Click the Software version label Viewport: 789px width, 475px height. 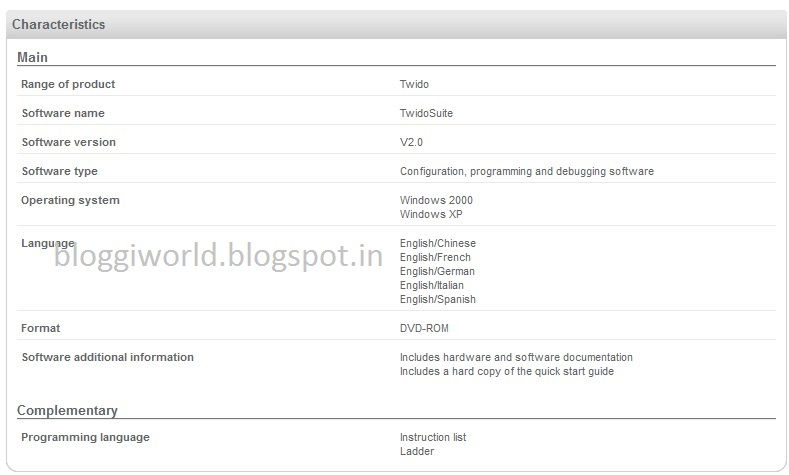point(68,142)
